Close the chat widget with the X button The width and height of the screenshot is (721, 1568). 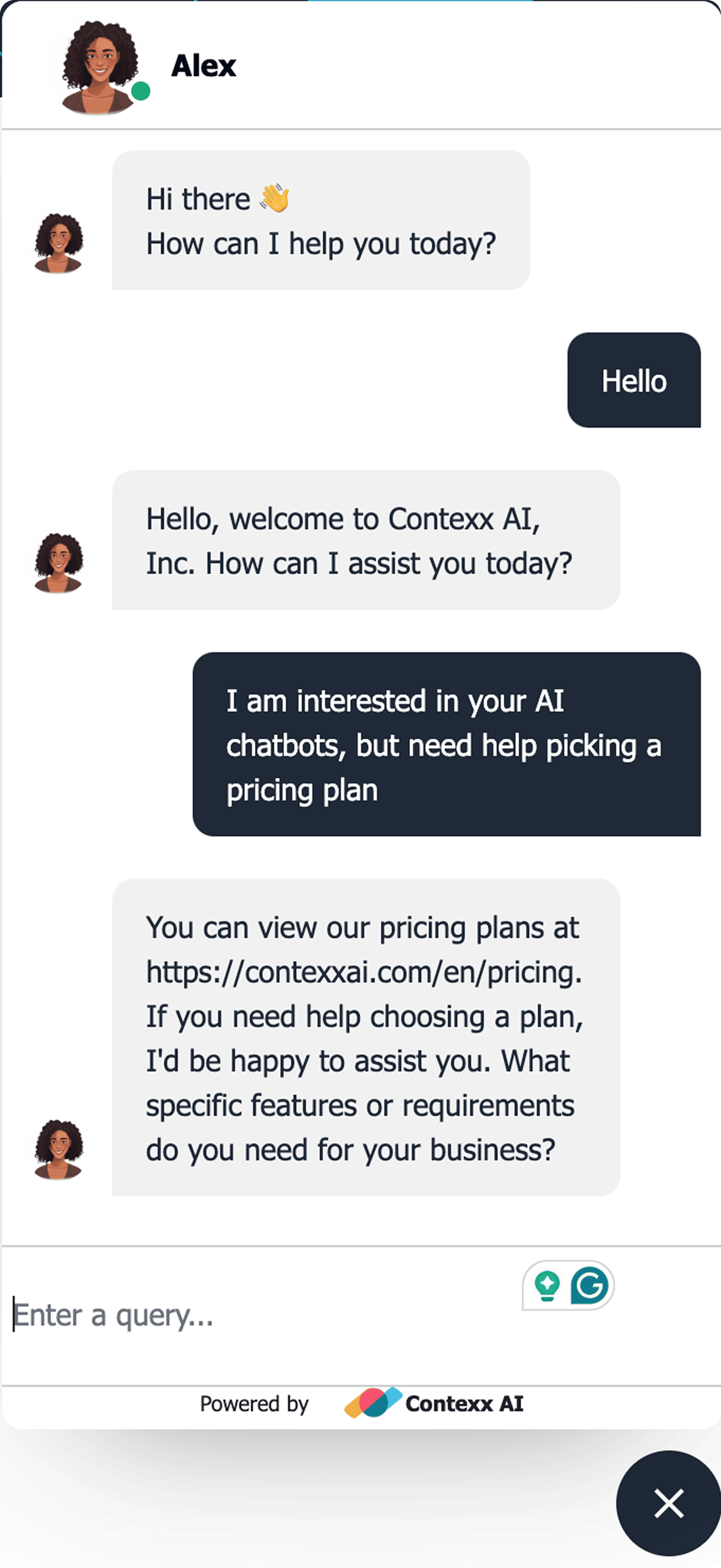[x=669, y=1503]
